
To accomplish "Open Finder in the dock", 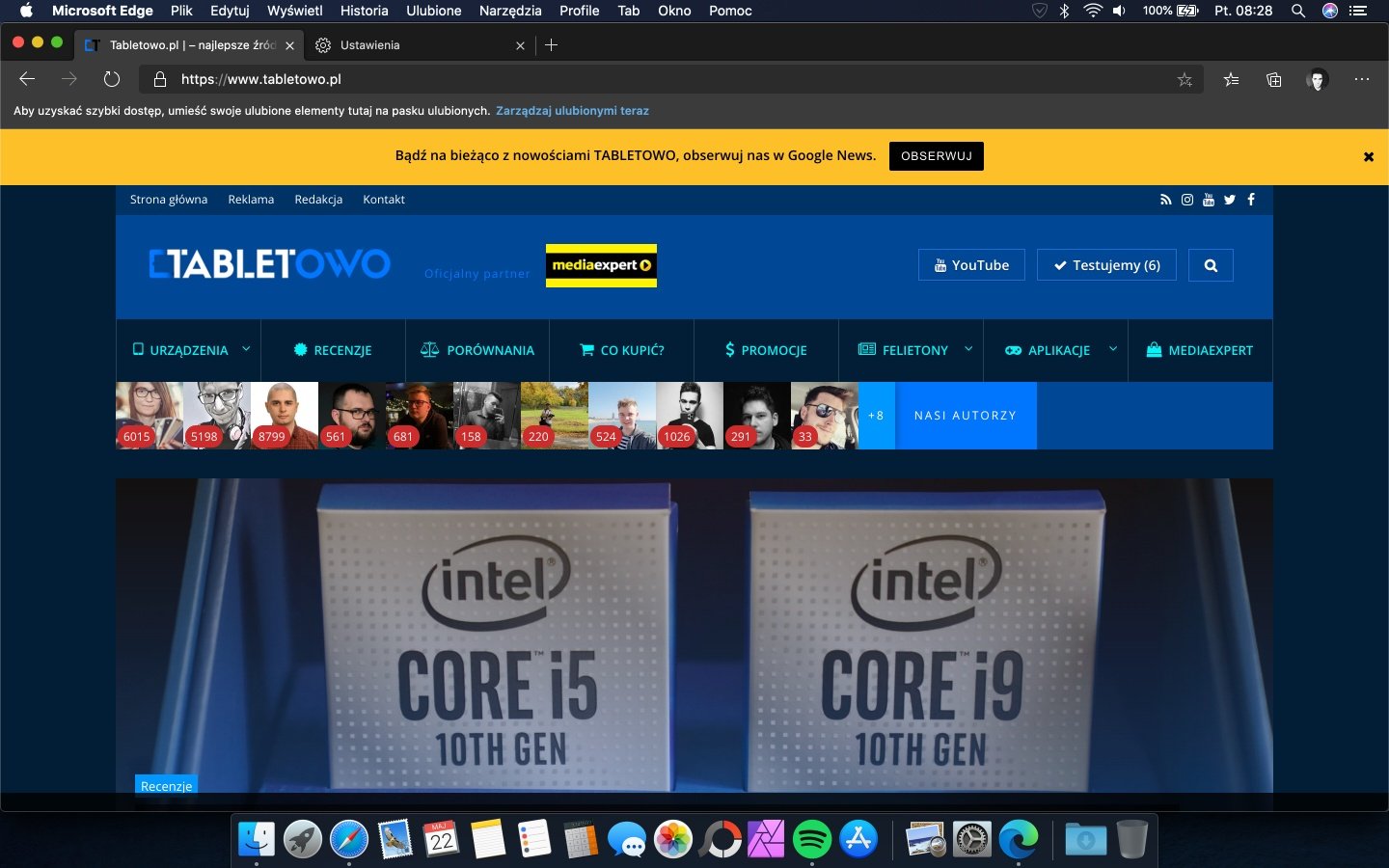I will pyautogui.click(x=257, y=839).
